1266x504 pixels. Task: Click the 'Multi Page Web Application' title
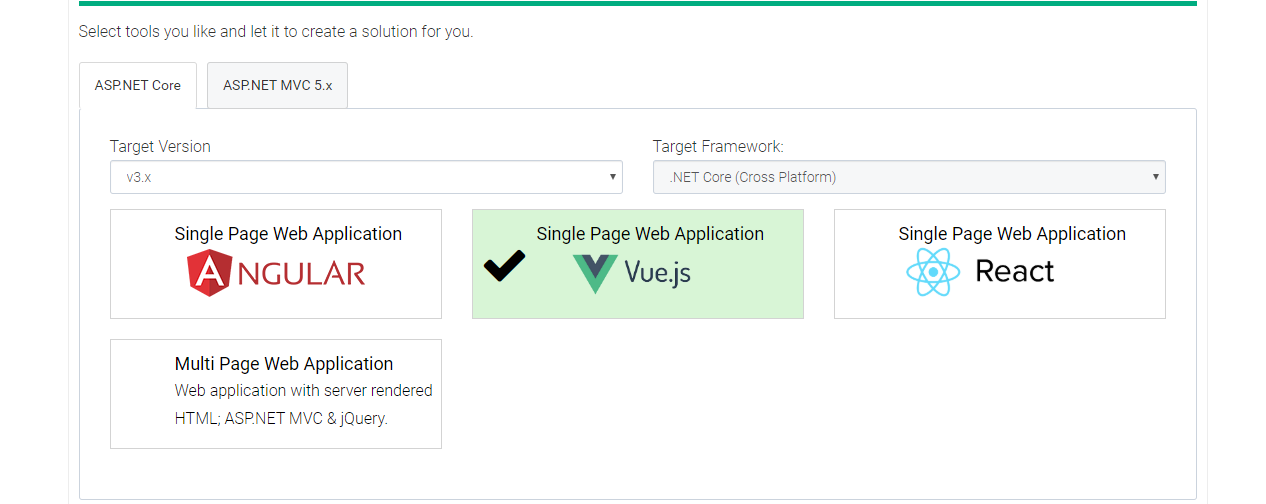[284, 364]
